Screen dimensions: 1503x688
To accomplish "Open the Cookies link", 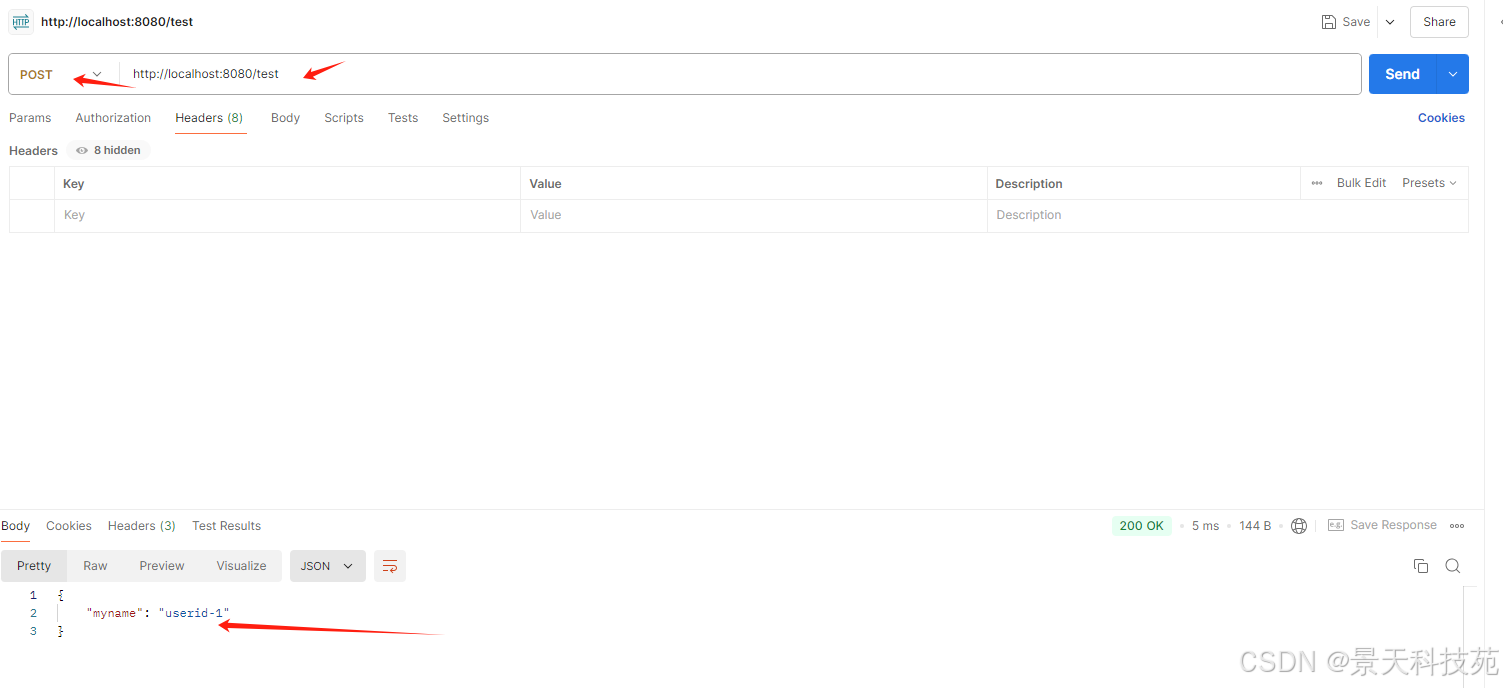I will [1441, 118].
